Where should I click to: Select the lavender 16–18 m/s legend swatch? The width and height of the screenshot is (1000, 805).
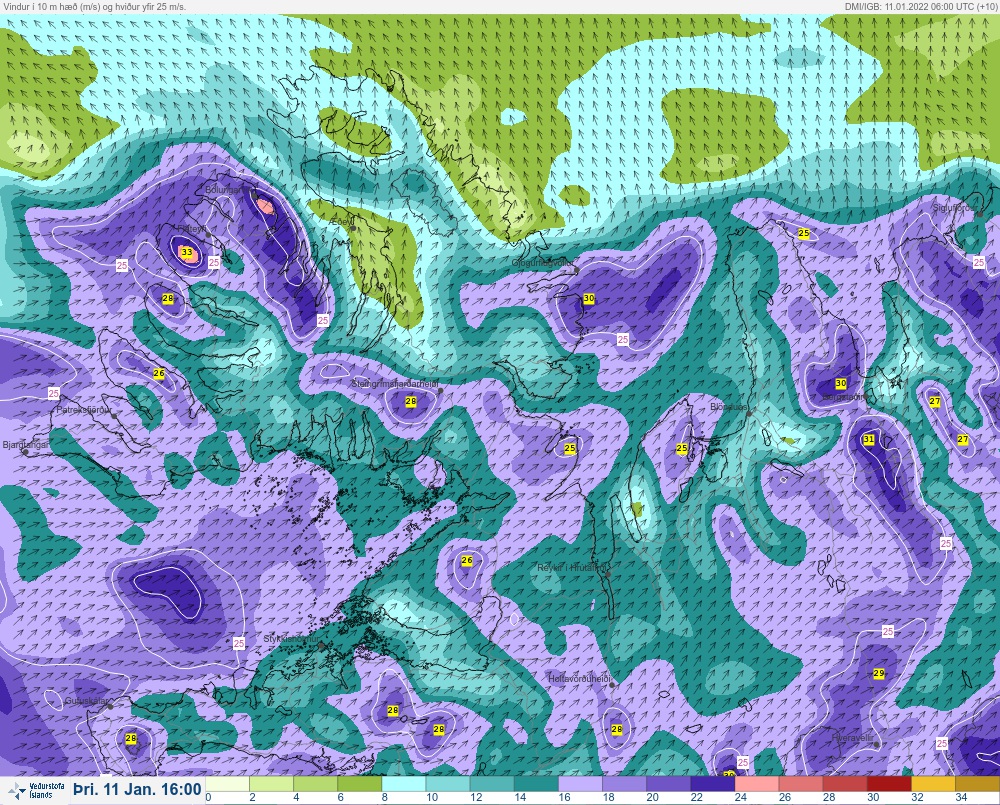pyautogui.click(x=580, y=783)
